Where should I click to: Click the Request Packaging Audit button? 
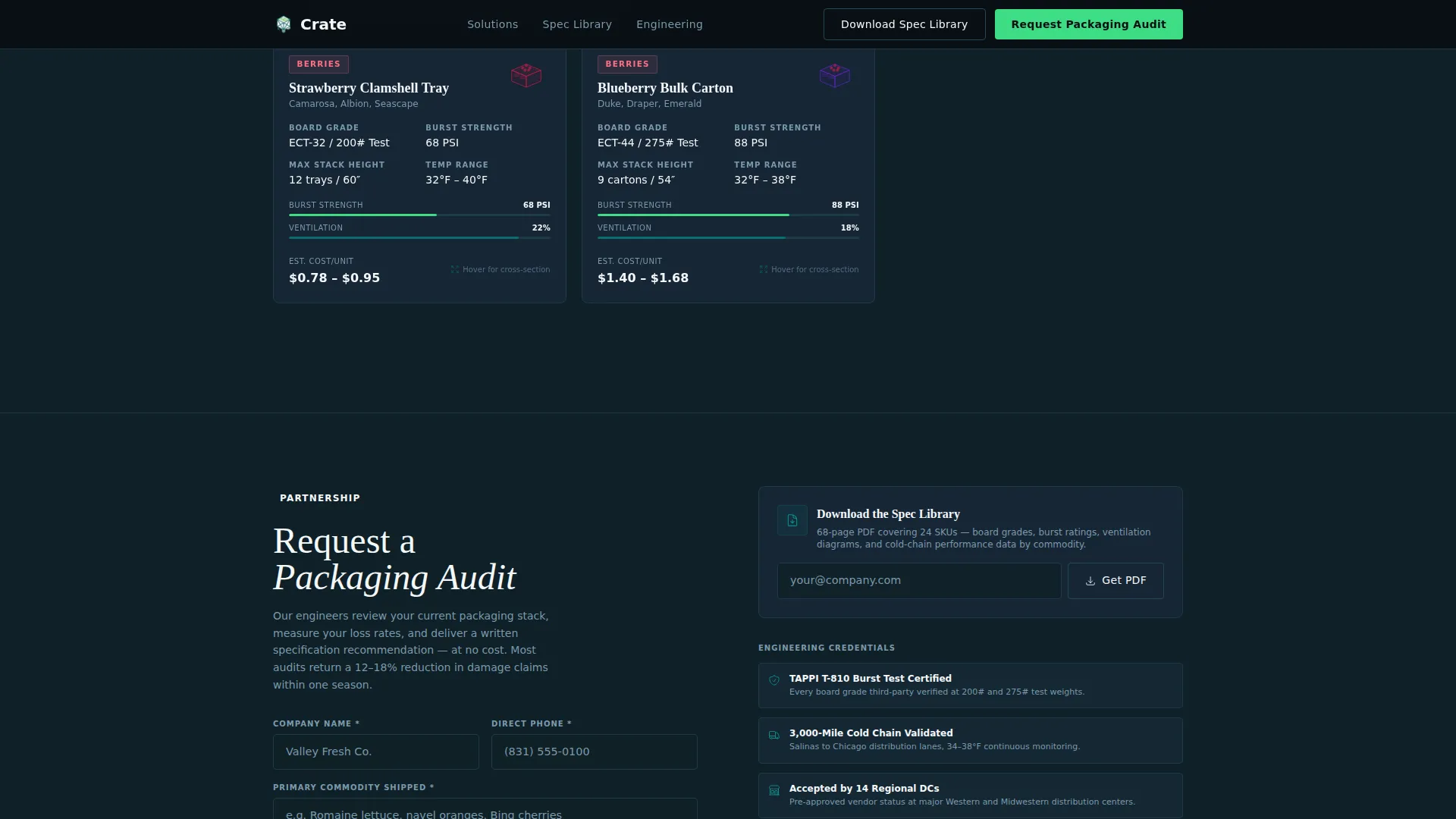click(x=1089, y=24)
